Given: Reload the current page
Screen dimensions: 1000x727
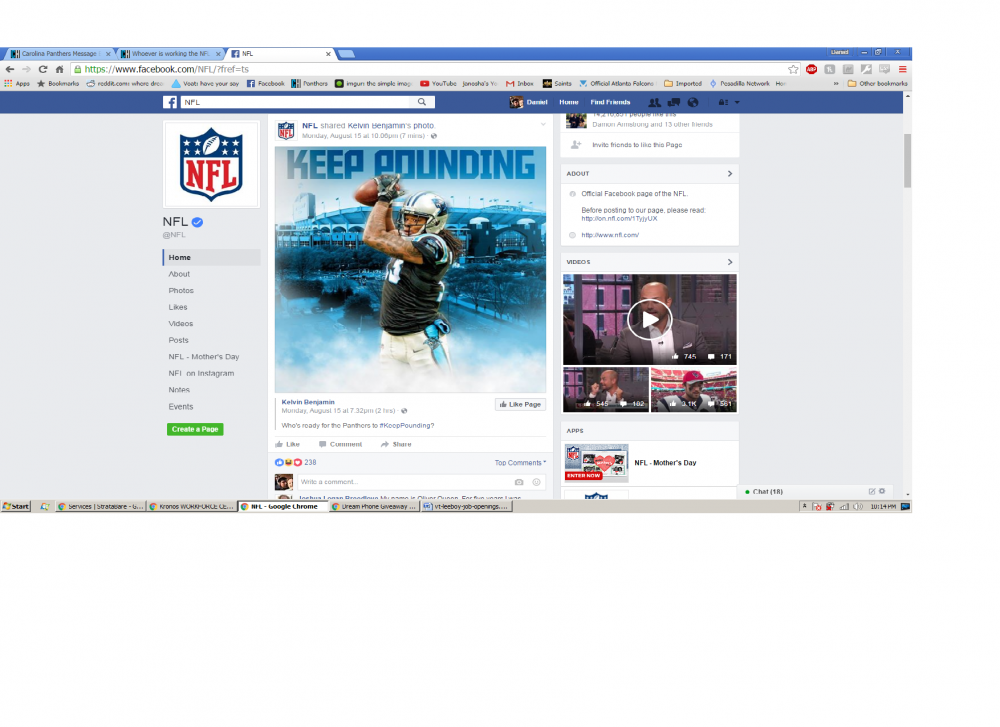Looking at the screenshot, I should pyautogui.click(x=43, y=70).
